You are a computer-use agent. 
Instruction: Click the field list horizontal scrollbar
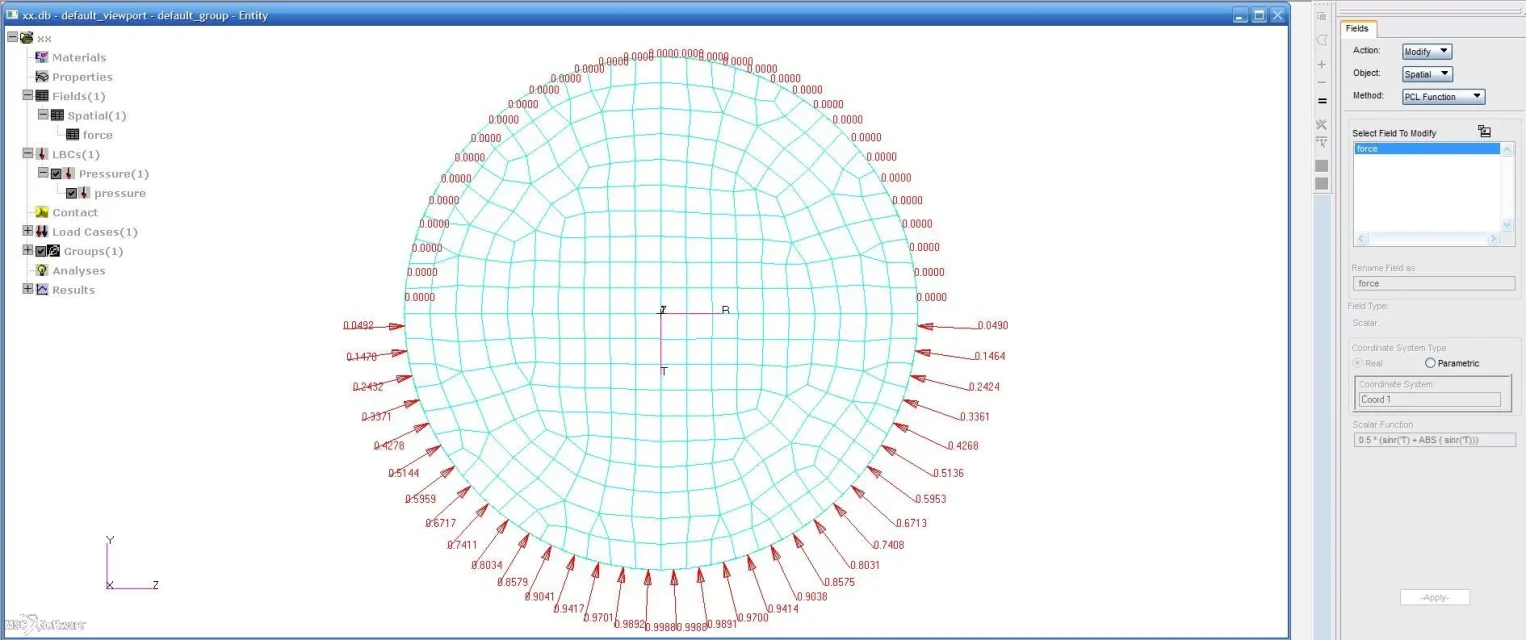click(x=1426, y=240)
